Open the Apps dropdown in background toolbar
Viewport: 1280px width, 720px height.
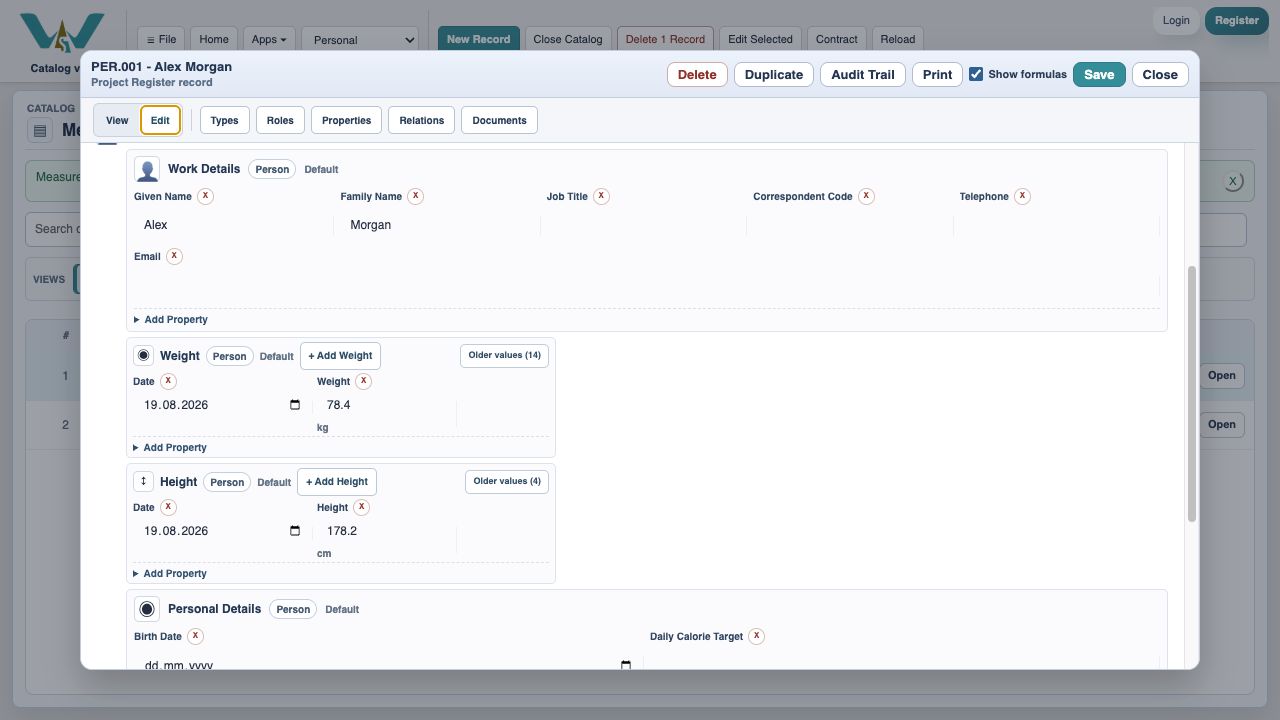coord(269,39)
